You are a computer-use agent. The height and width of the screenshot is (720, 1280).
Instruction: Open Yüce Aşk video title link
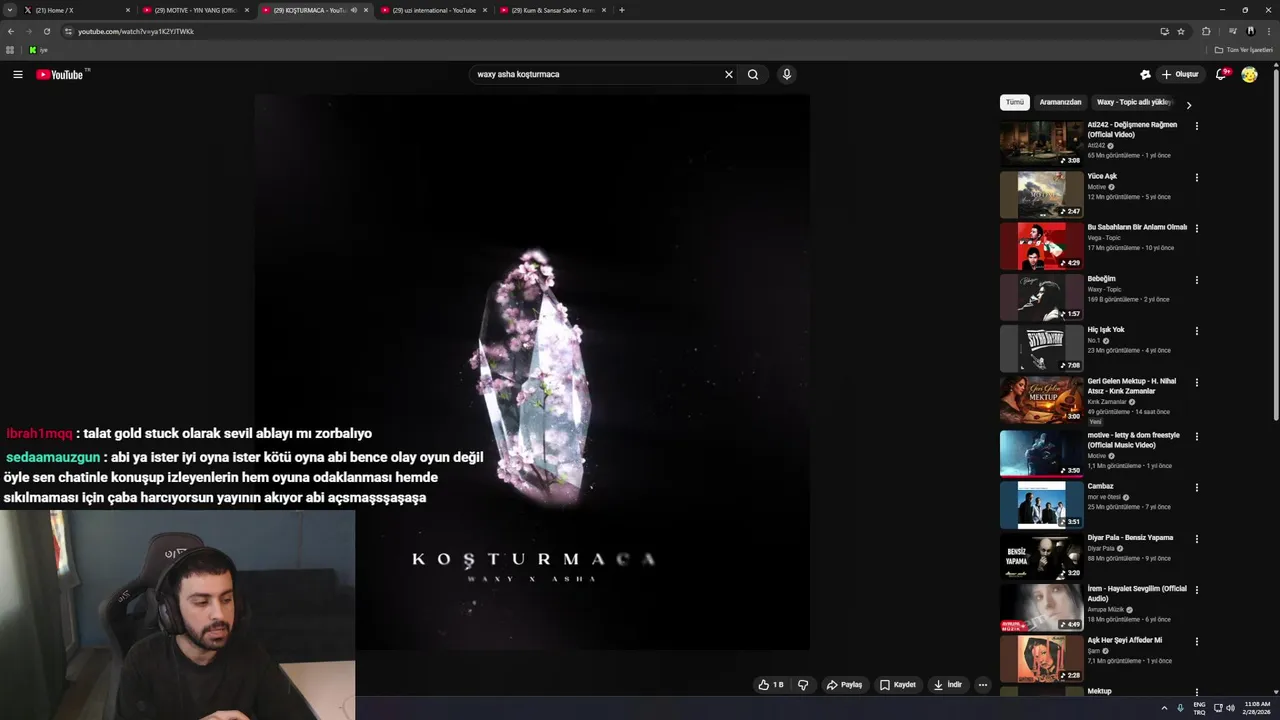pos(1102,176)
